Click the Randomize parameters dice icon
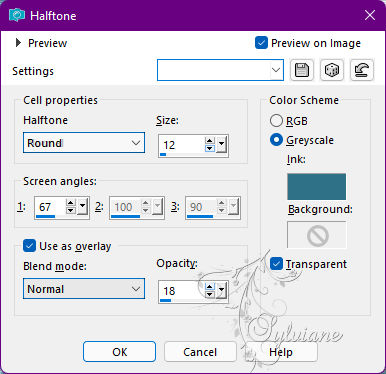The width and height of the screenshot is (386, 374). (332, 70)
